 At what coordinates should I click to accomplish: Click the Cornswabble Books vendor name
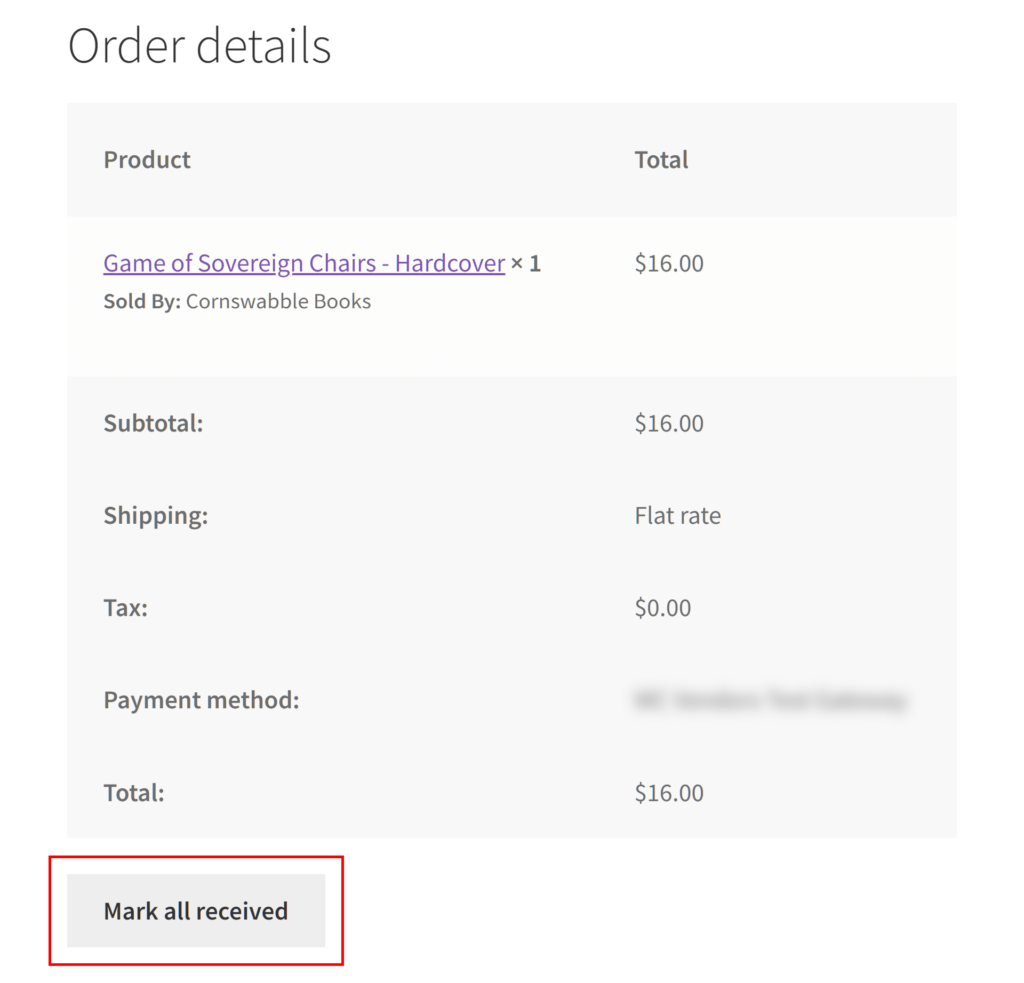(x=278, y=302)
